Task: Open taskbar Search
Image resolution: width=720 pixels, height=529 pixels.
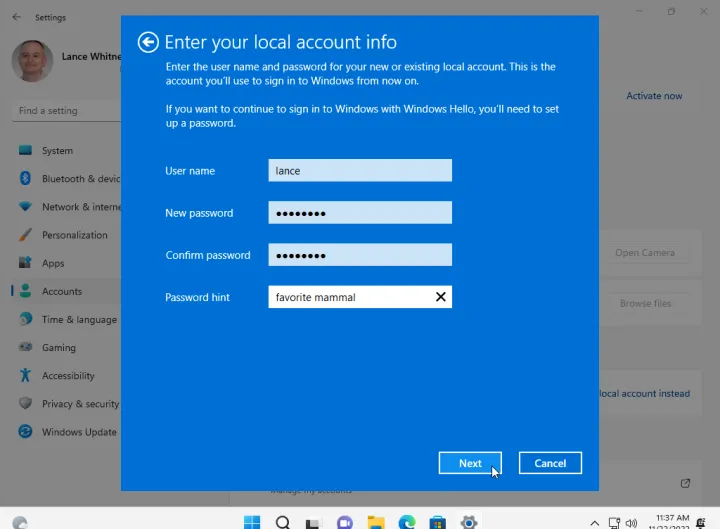Action: 283,521
